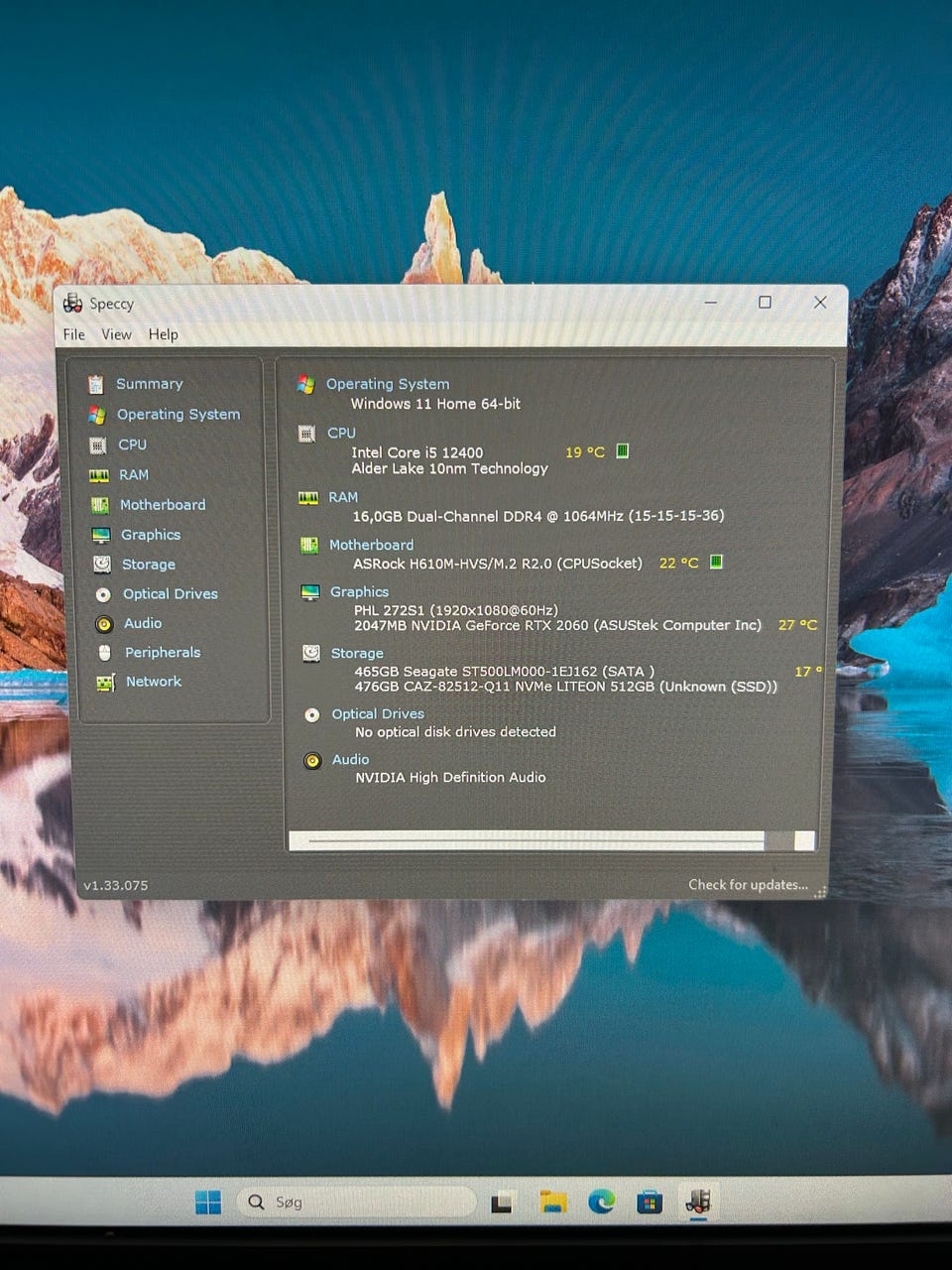Open Microsoft Edge from the taskbar
Viewport: 952px width, 1270px height.
[x=601, y=1202]
